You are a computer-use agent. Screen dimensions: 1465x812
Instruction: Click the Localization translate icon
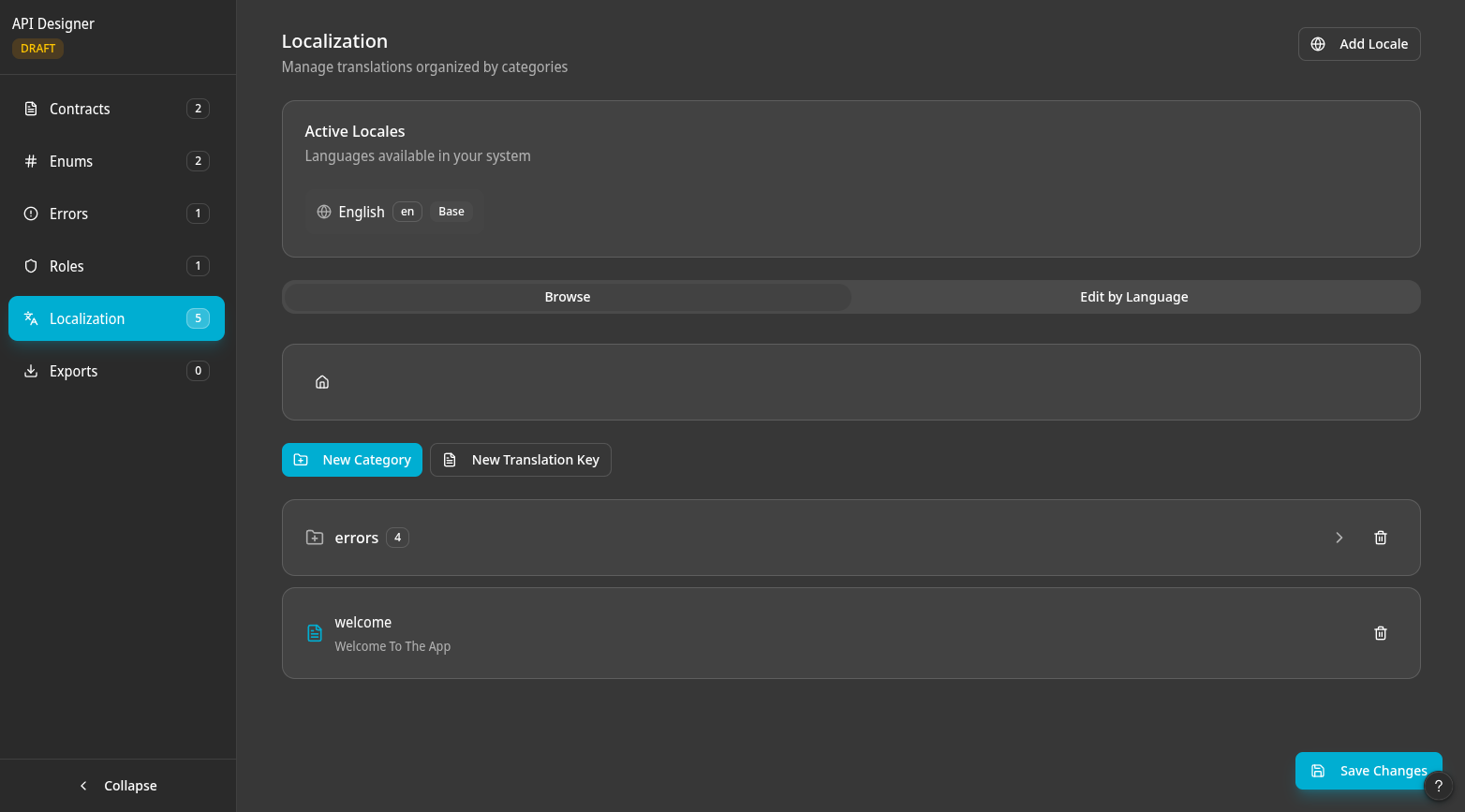point(31,318)
